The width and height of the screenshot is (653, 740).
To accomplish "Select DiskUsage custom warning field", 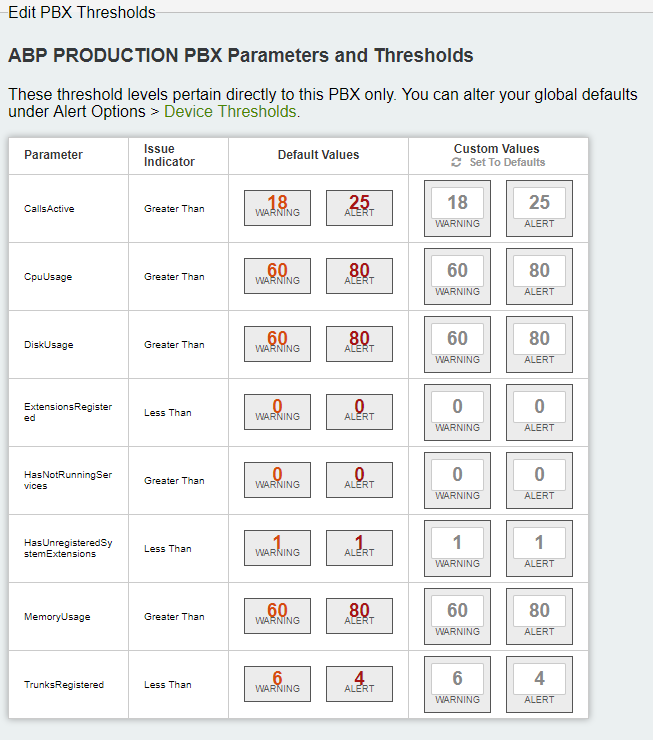I will point(457,338).
